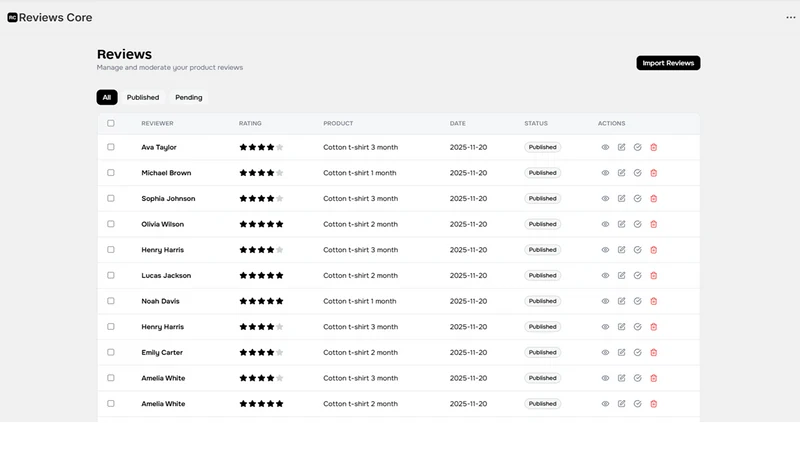Open the three-dot more options menu
800x450 pixels.
[790, 17]
